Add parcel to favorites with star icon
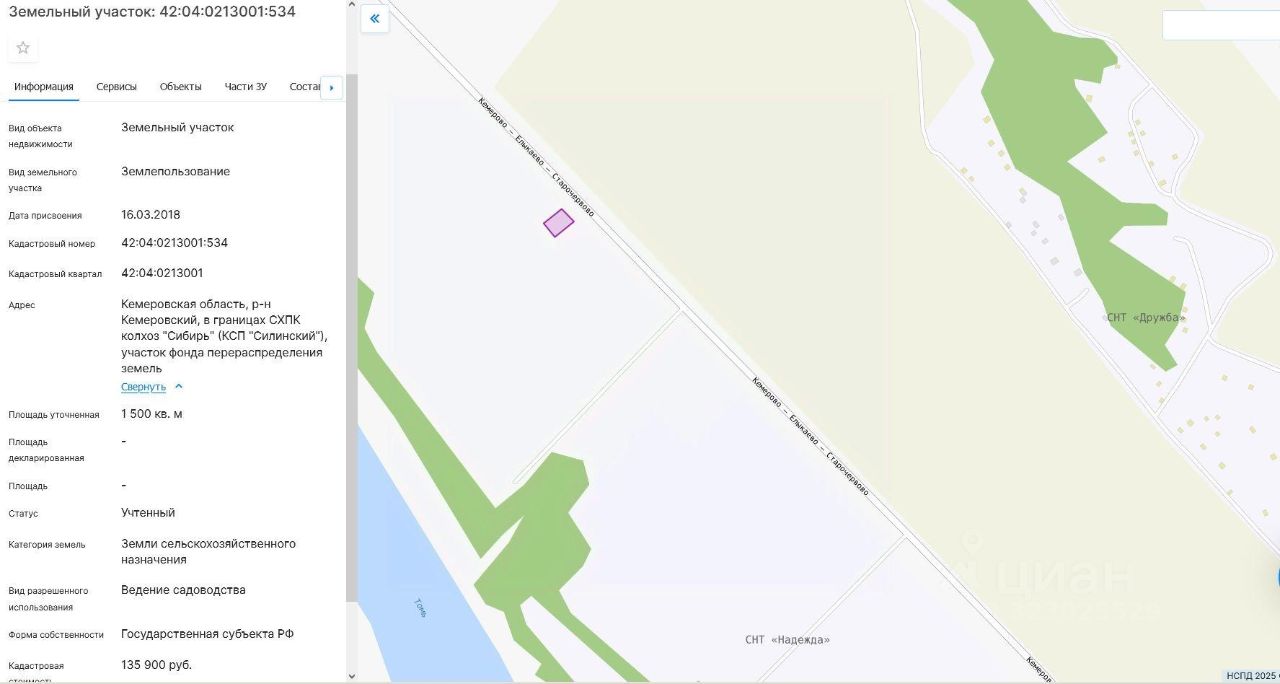Screen dimensions: 1280x684 [23, 48]
